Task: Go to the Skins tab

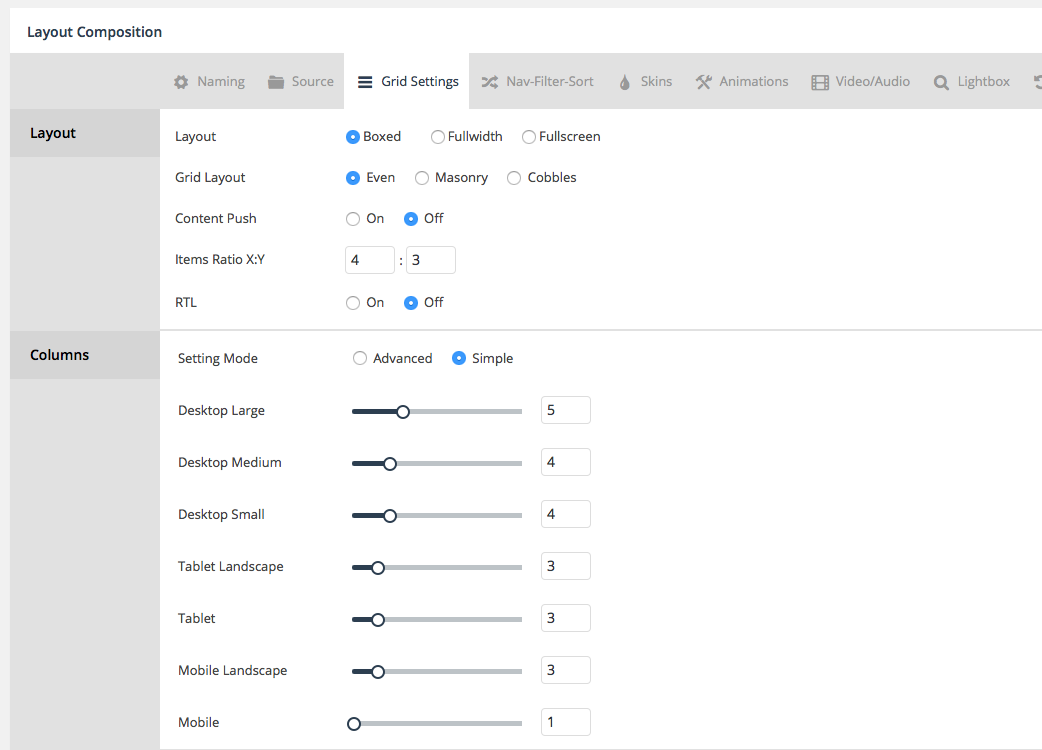Action: click(645, 81)
